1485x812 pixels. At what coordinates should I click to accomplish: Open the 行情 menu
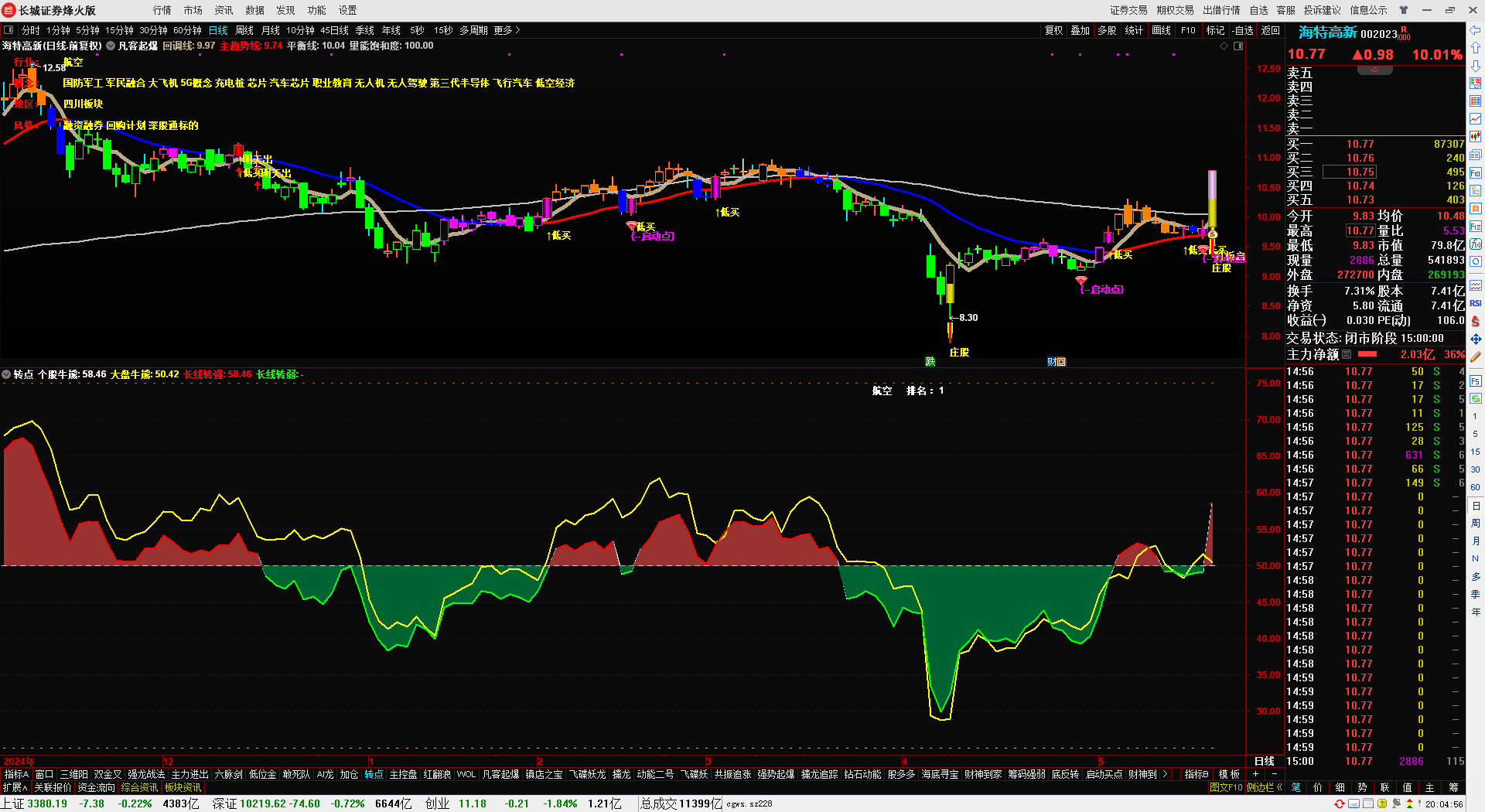click(x=162, y=10)
